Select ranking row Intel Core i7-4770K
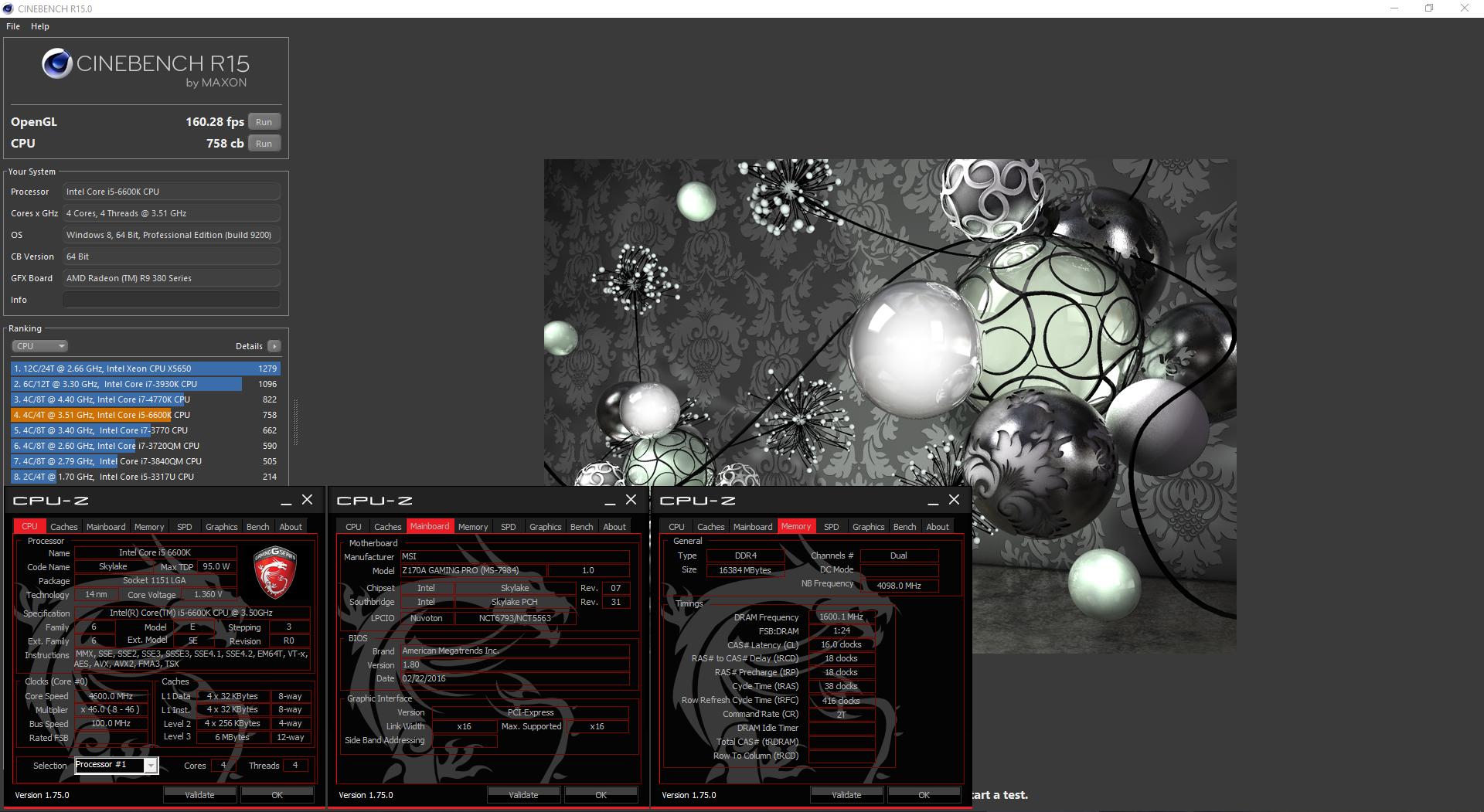 145,399
